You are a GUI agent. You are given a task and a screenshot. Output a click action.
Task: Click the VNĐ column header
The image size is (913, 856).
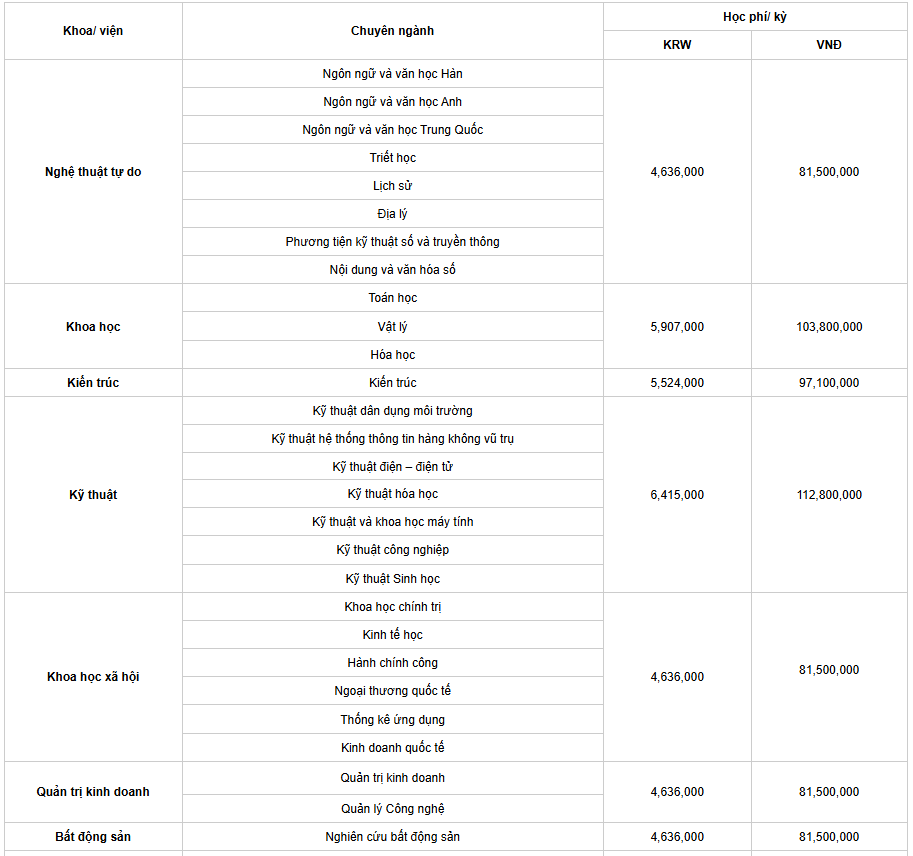point(829,45)
